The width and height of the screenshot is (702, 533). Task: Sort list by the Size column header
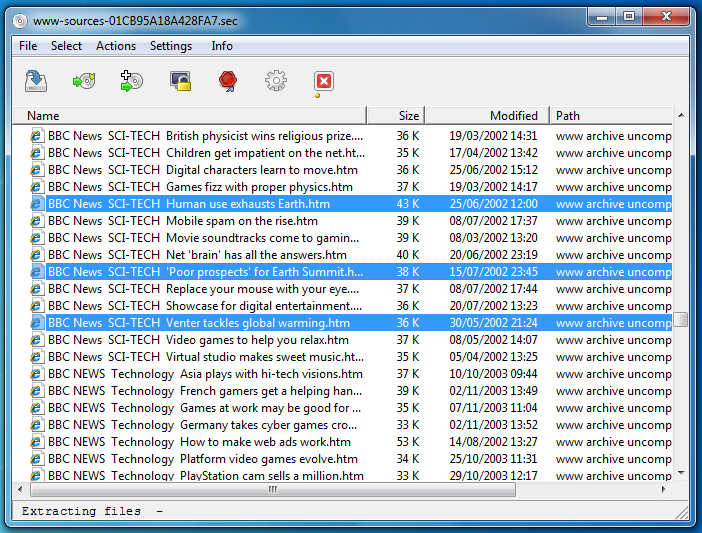(x=395, y=115)
